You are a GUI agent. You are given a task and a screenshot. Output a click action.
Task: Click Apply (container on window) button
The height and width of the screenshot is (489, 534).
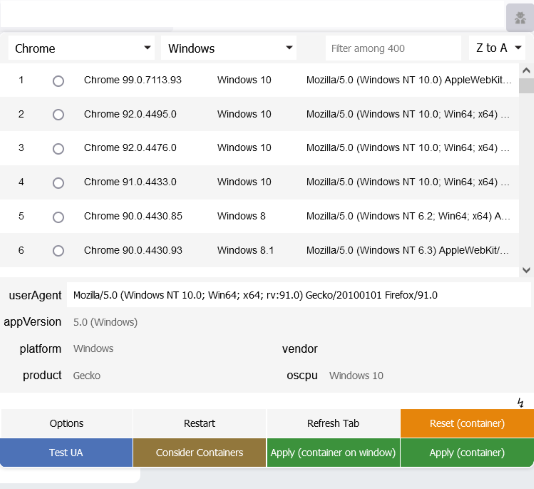tap(333, 452)
